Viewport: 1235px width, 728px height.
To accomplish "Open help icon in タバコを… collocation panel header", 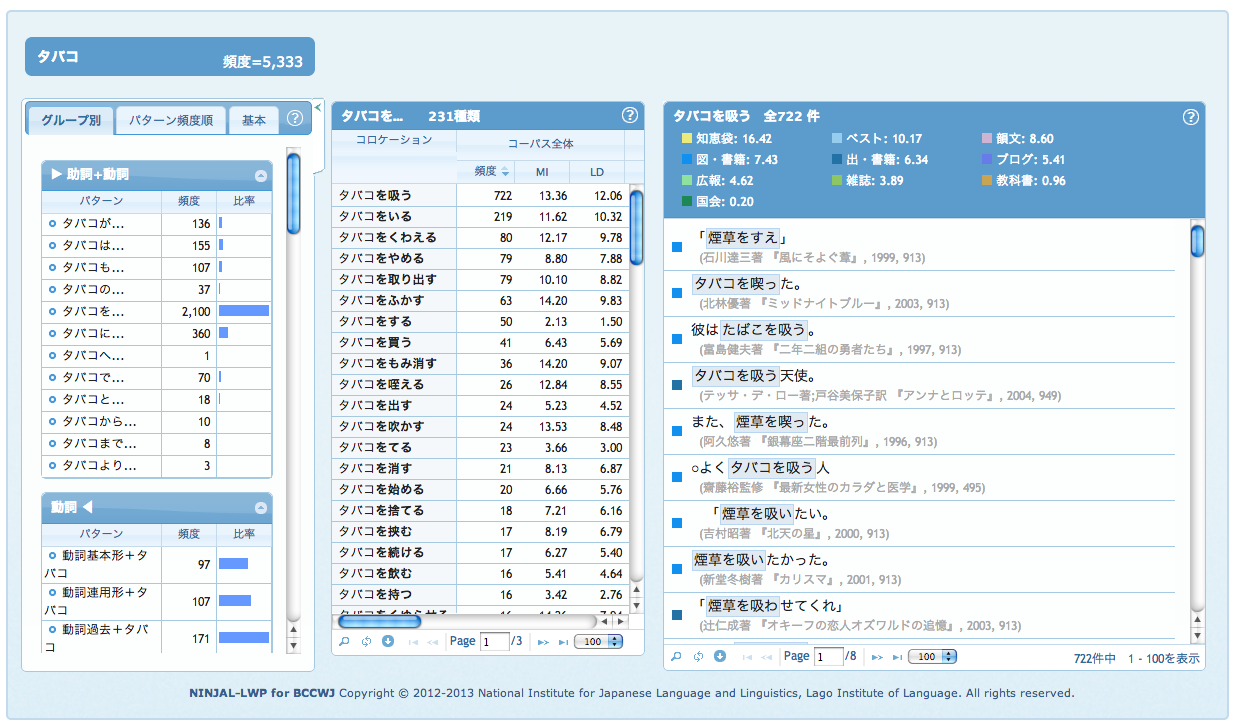I will coord(629,114).
